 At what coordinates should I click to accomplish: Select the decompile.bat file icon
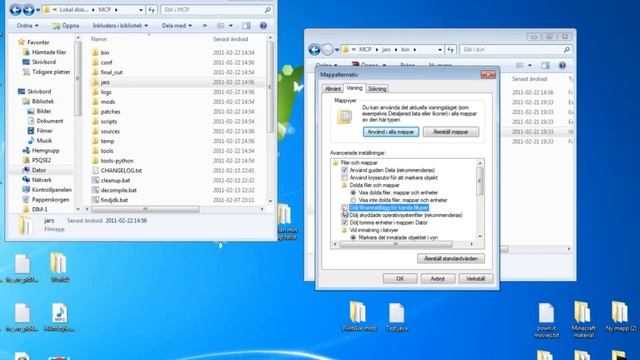click(95, 190)
